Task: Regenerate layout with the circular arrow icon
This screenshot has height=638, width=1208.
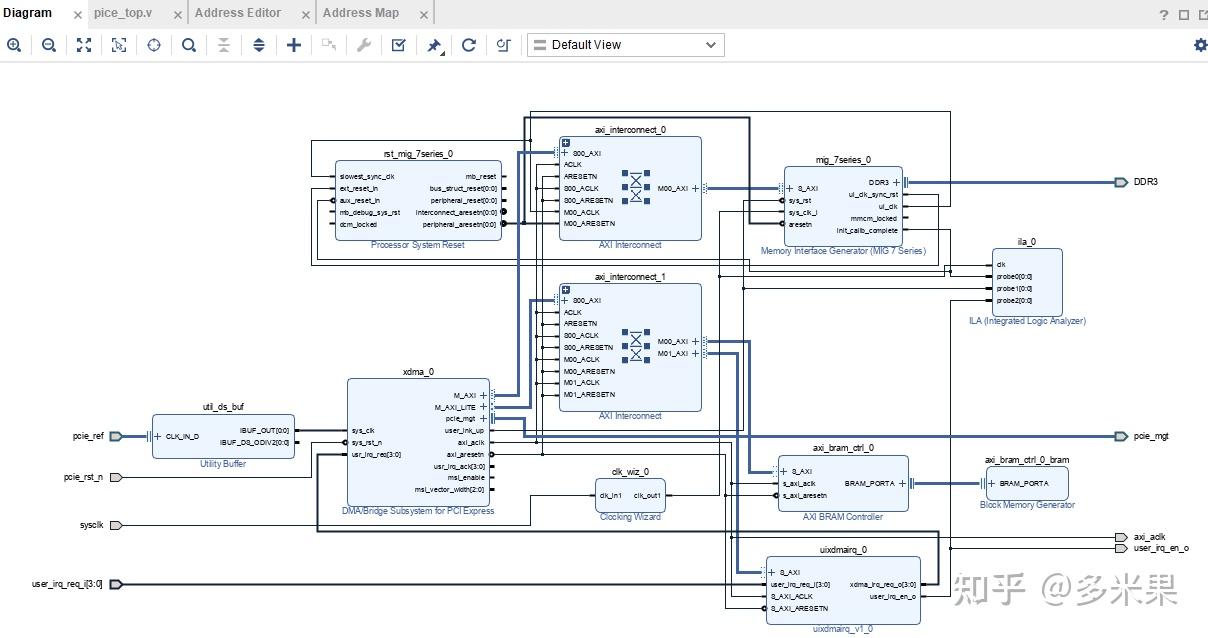Action: (x=468, y=45)
